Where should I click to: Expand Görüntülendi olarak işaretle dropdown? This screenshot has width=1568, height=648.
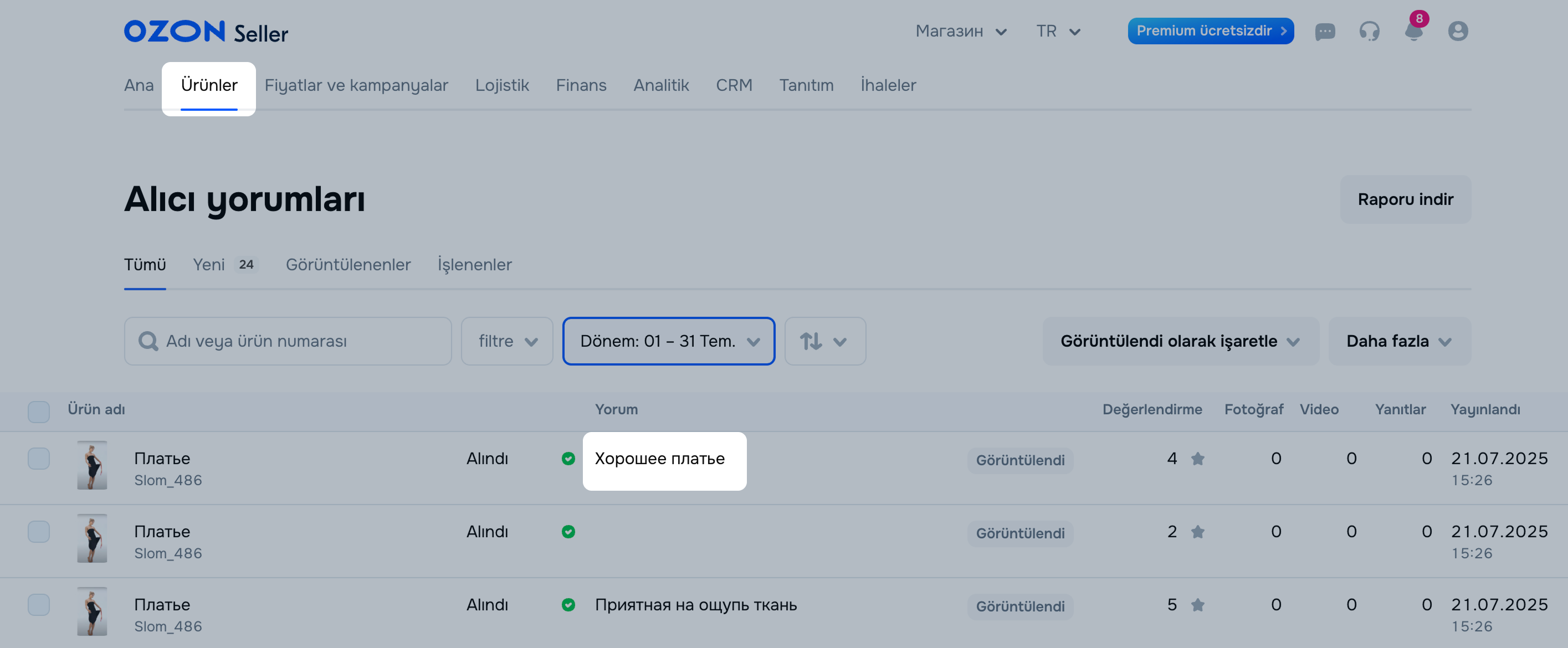click(x=1180, y=341)
